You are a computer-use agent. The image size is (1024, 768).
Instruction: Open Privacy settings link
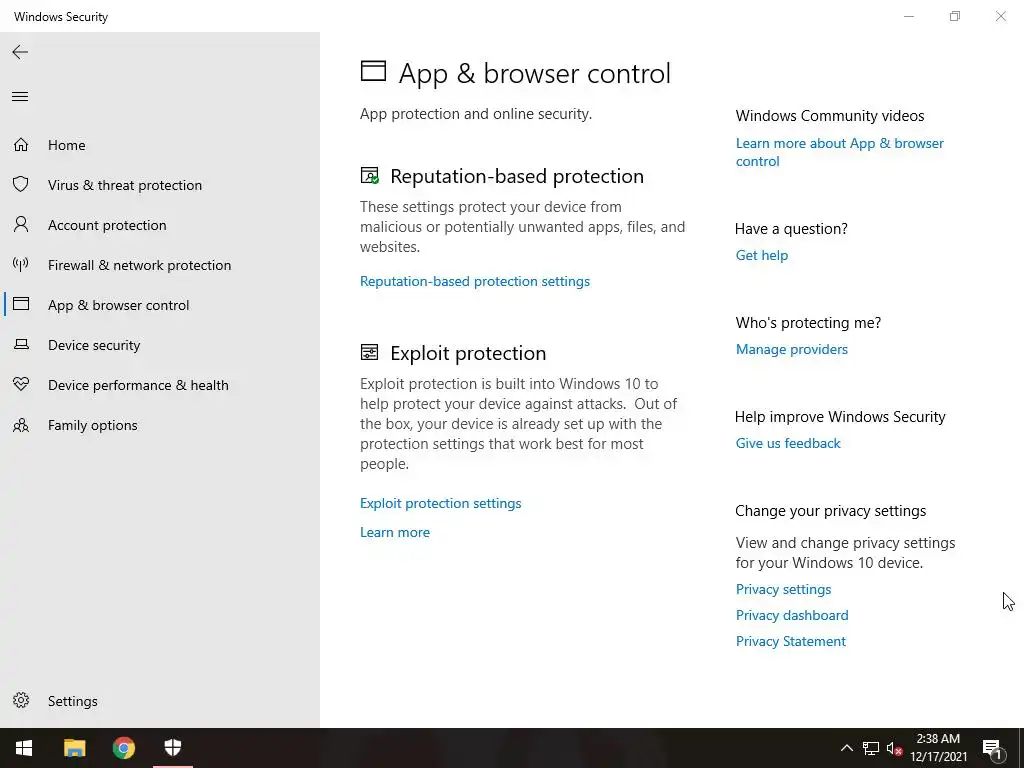(x=784, y=589)
